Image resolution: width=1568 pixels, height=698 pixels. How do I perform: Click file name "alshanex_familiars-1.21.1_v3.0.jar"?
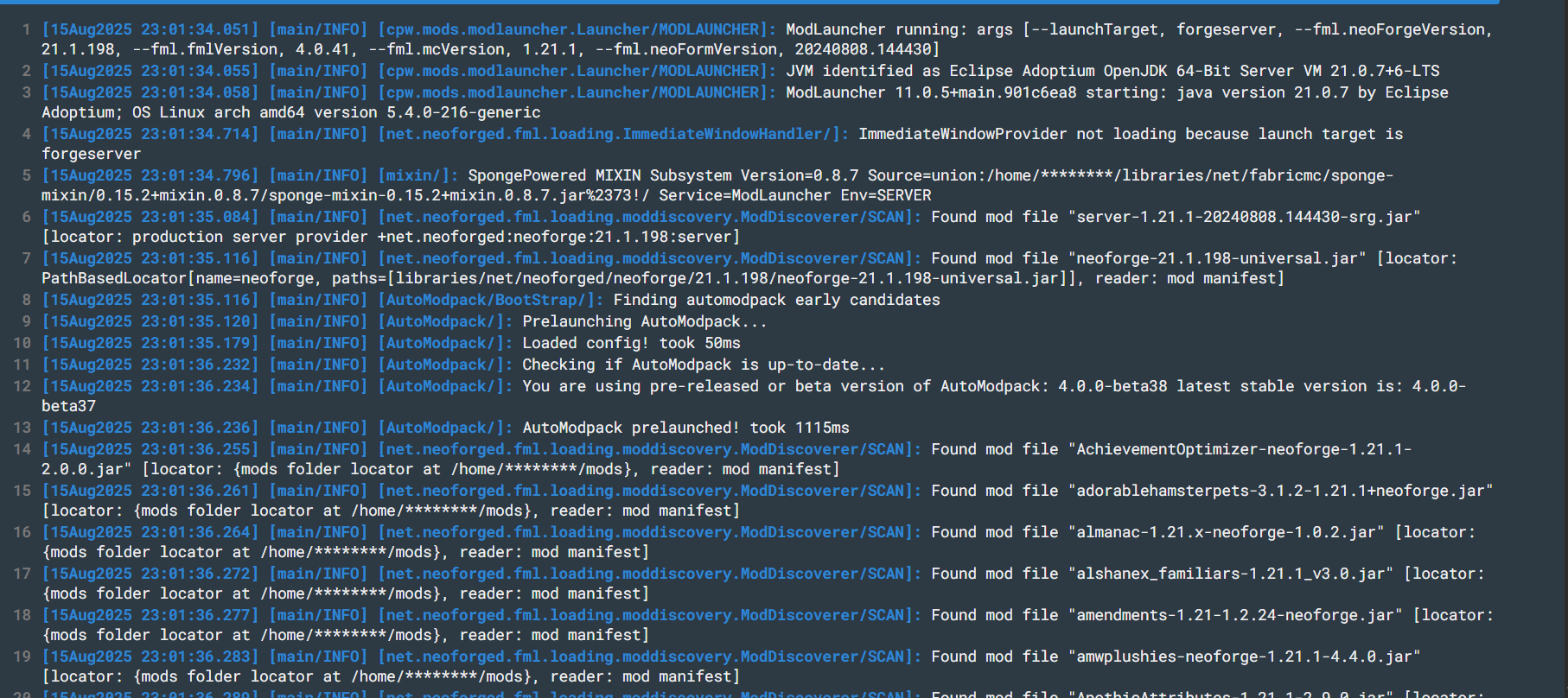[x=1230, y=574]
